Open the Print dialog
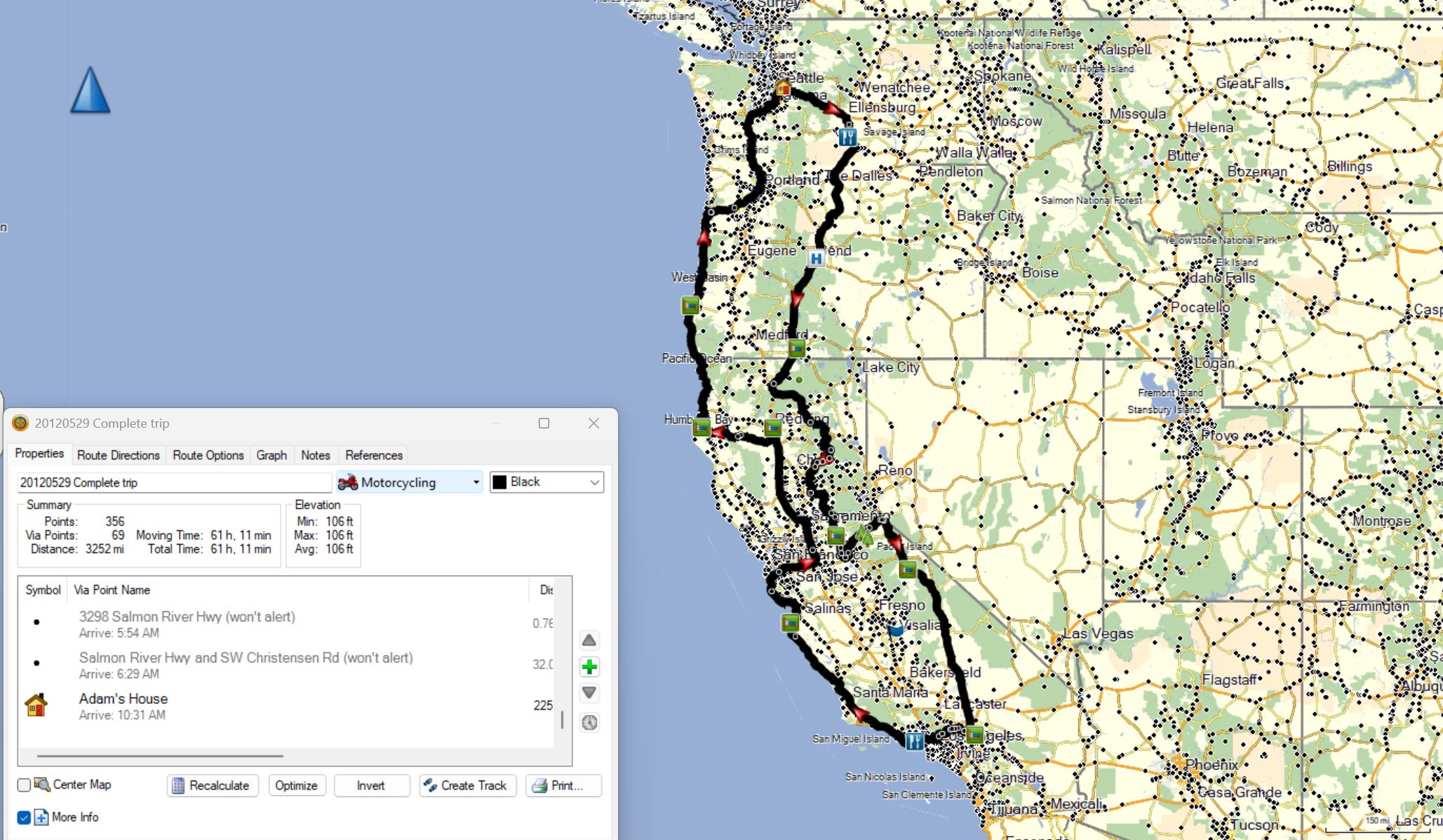This screenshot has width=1443, height=840. point(563,785)
